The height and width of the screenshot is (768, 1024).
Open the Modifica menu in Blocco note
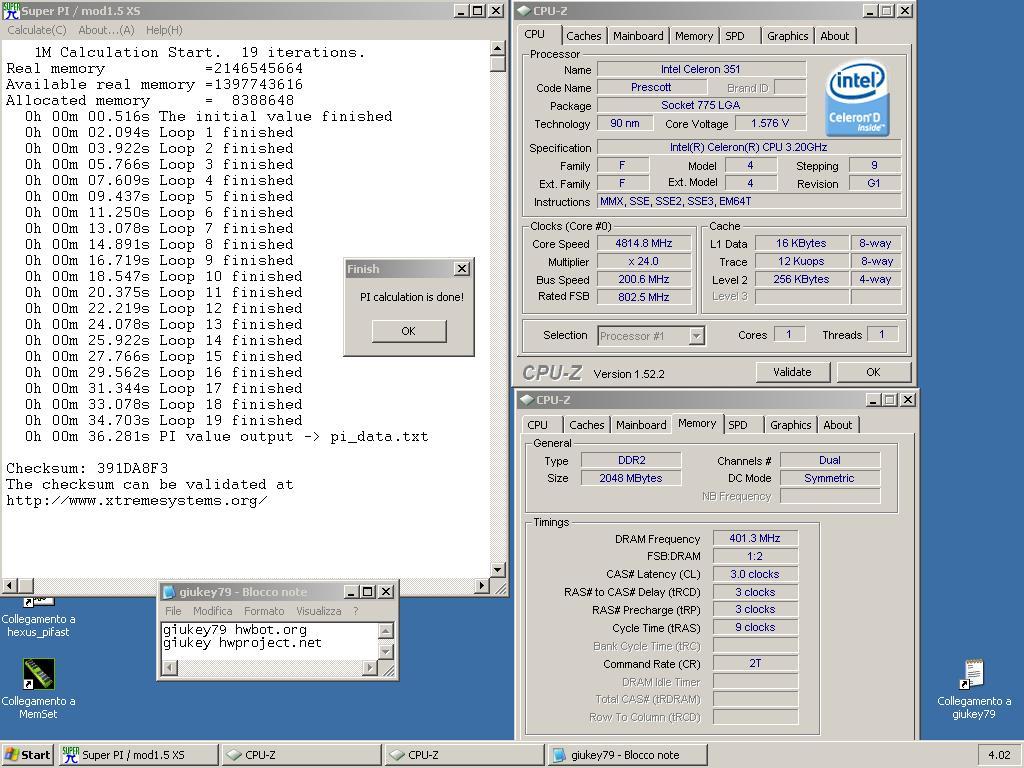pyautogui.click(x=212, y=611)
